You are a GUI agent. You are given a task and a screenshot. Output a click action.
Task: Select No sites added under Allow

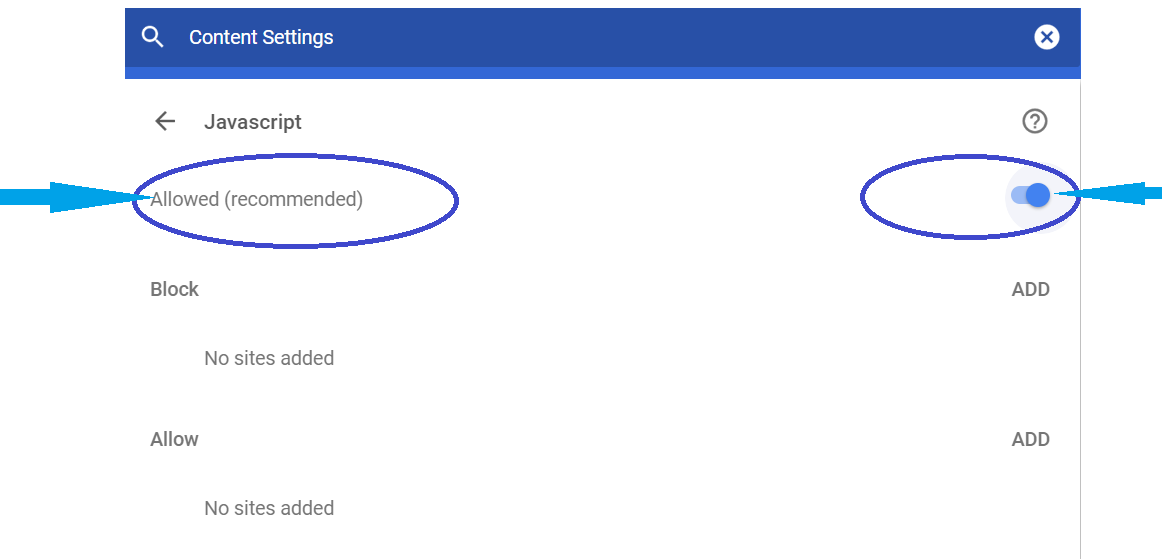coord(269,508)
